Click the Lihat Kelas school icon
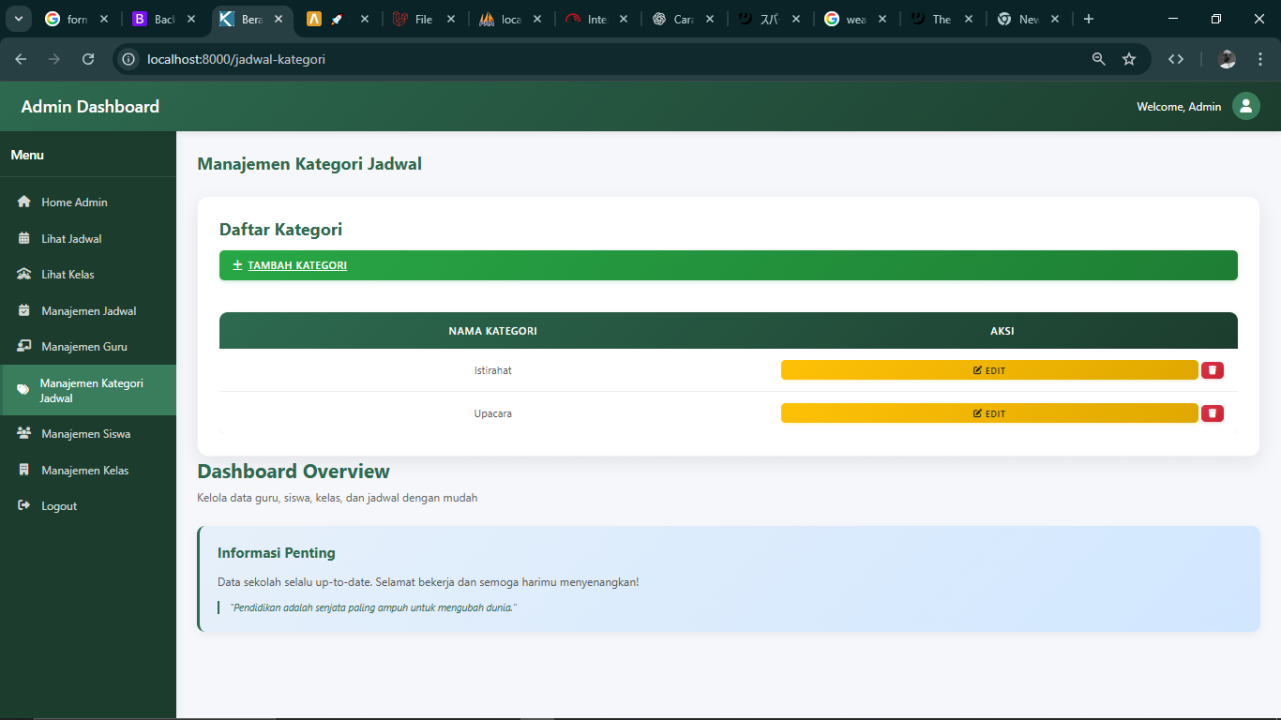The height and width of the screenshot is (720, 1281). point(24,274)
